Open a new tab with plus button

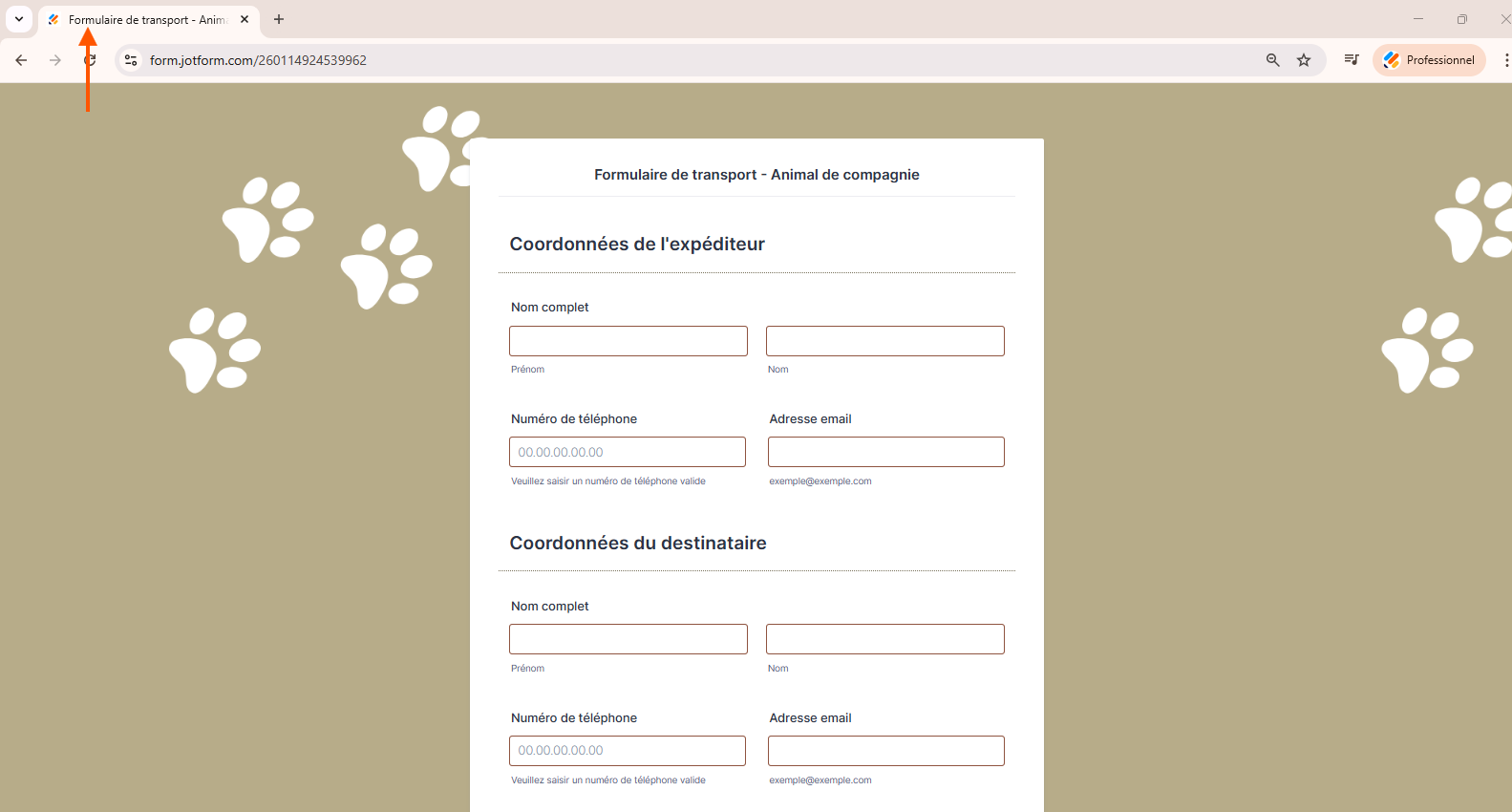[x=279, y=19]
